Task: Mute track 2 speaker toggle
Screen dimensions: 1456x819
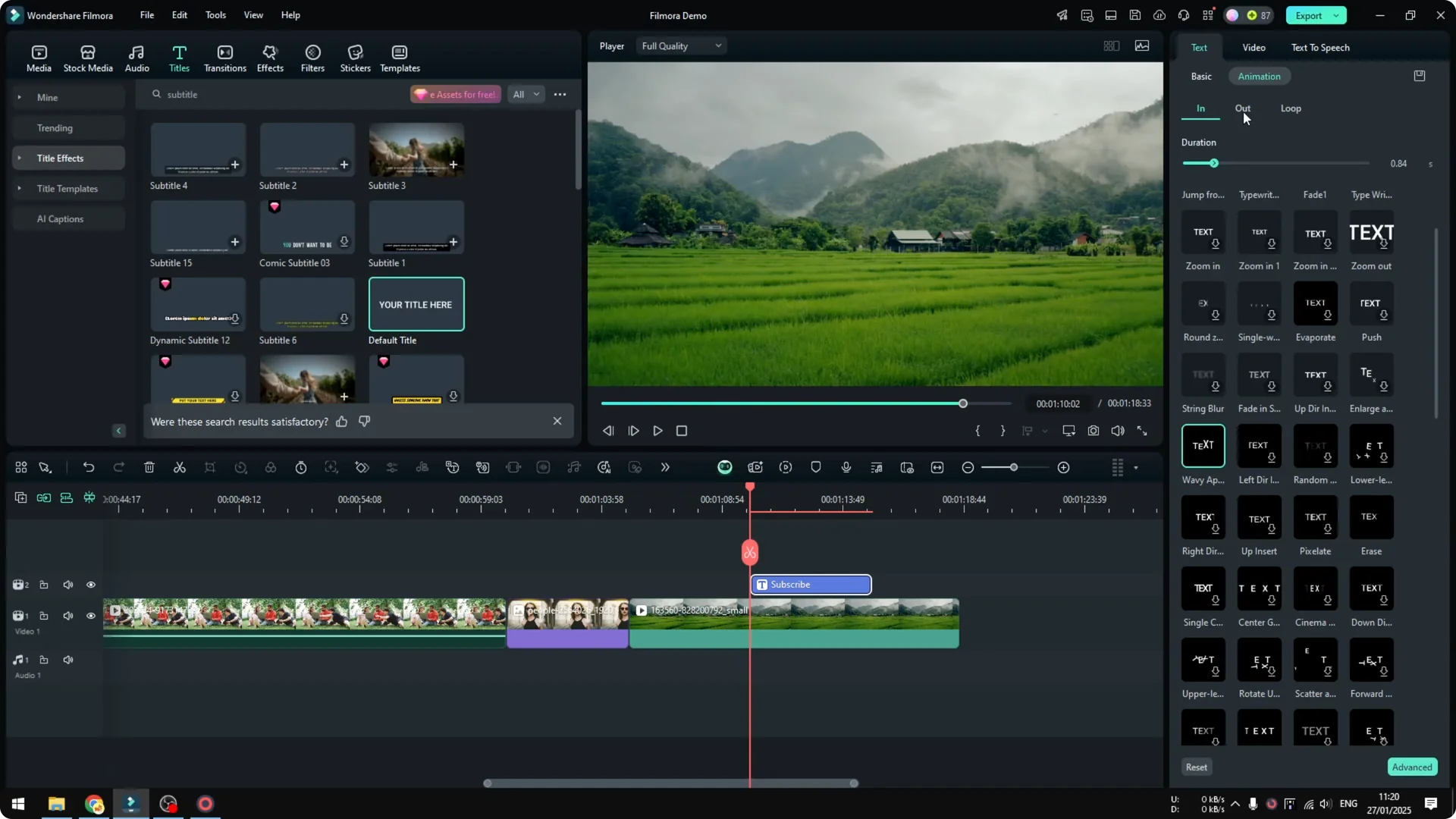Action: click(x=68, y=585)
